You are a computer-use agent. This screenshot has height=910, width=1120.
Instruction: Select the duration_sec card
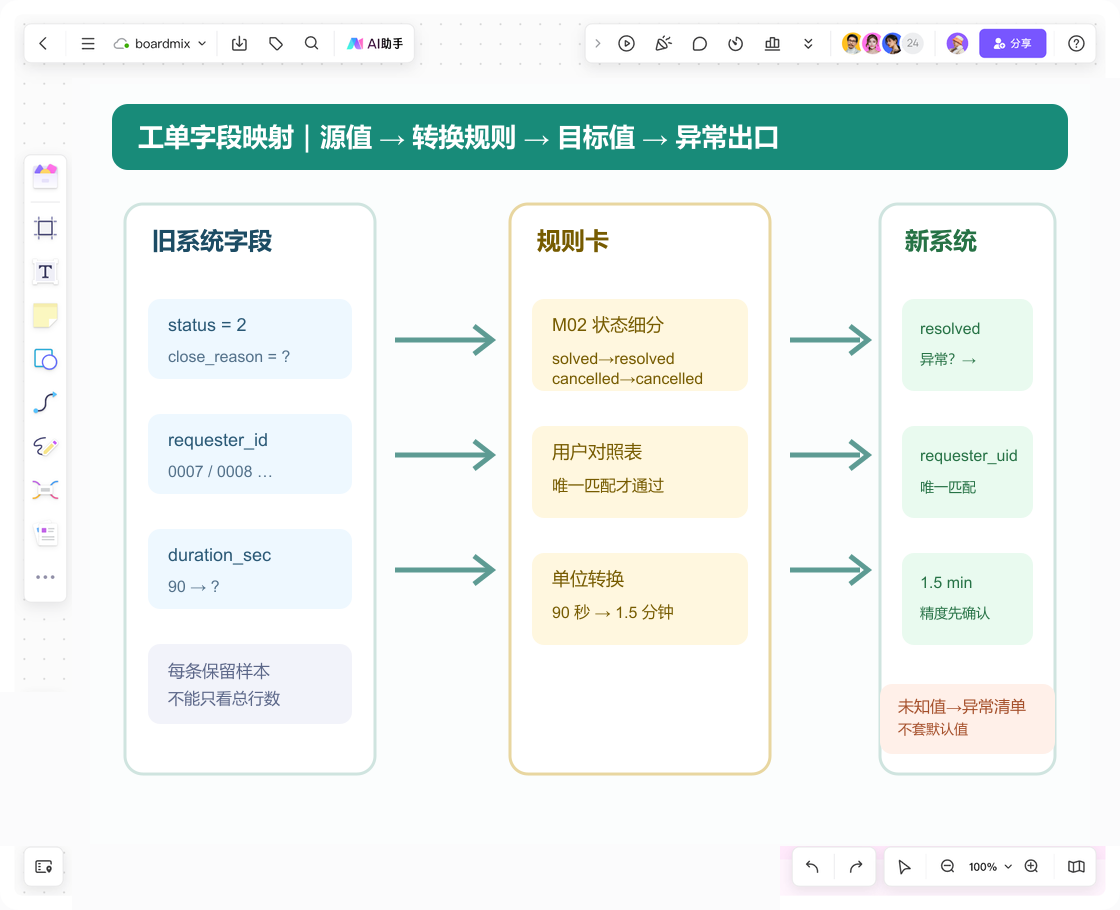pos(250,569)
